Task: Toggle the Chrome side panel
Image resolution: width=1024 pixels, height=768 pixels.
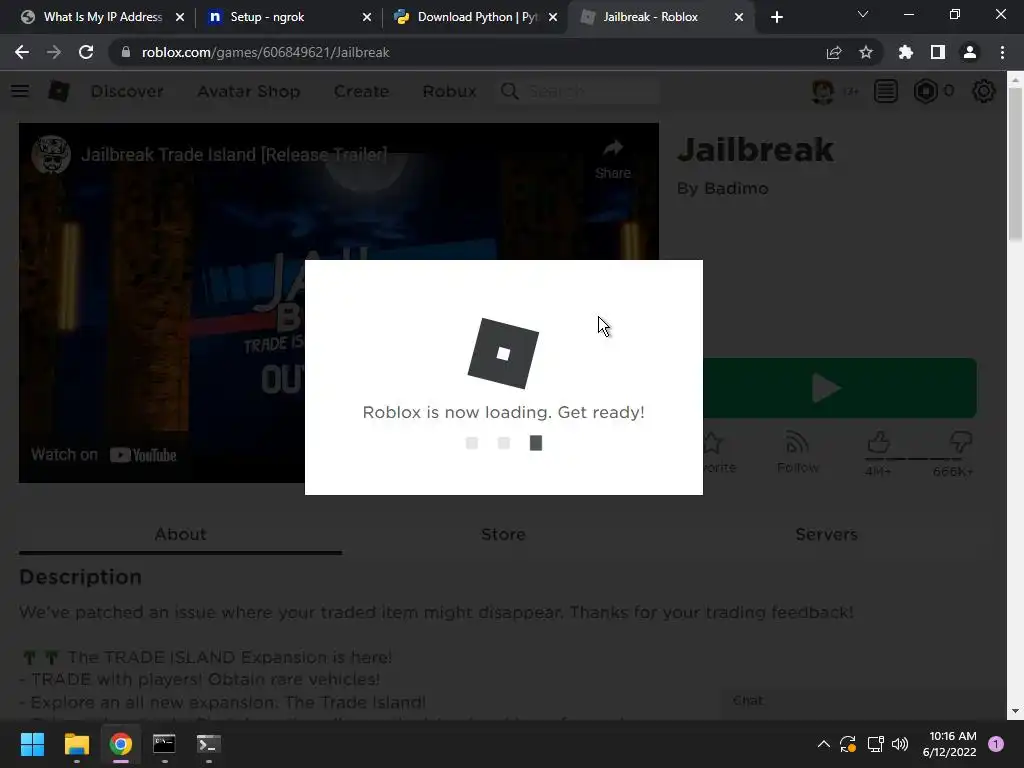Action: (x=938, y=52)
